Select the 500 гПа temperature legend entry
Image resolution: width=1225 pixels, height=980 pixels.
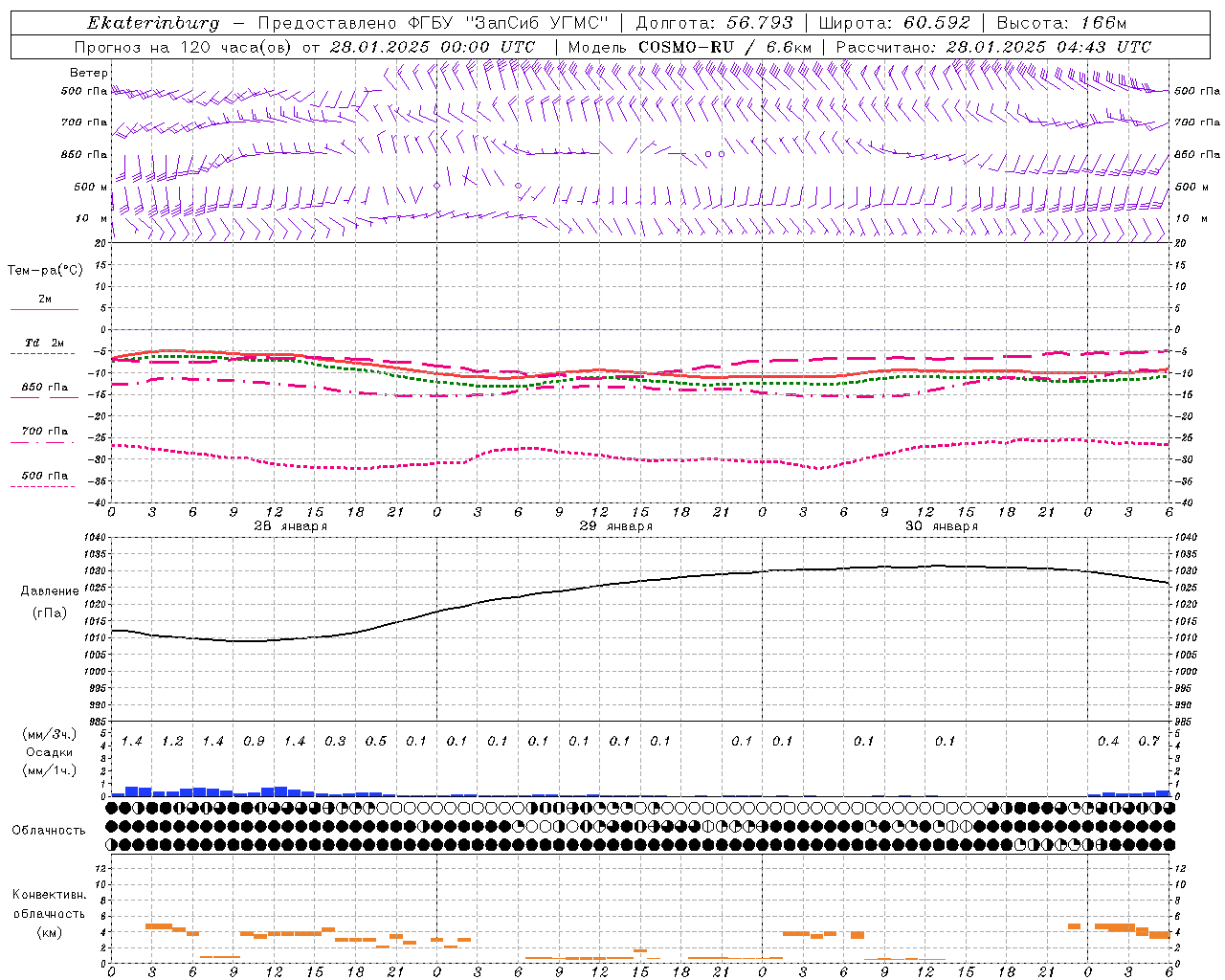[45, 476]
